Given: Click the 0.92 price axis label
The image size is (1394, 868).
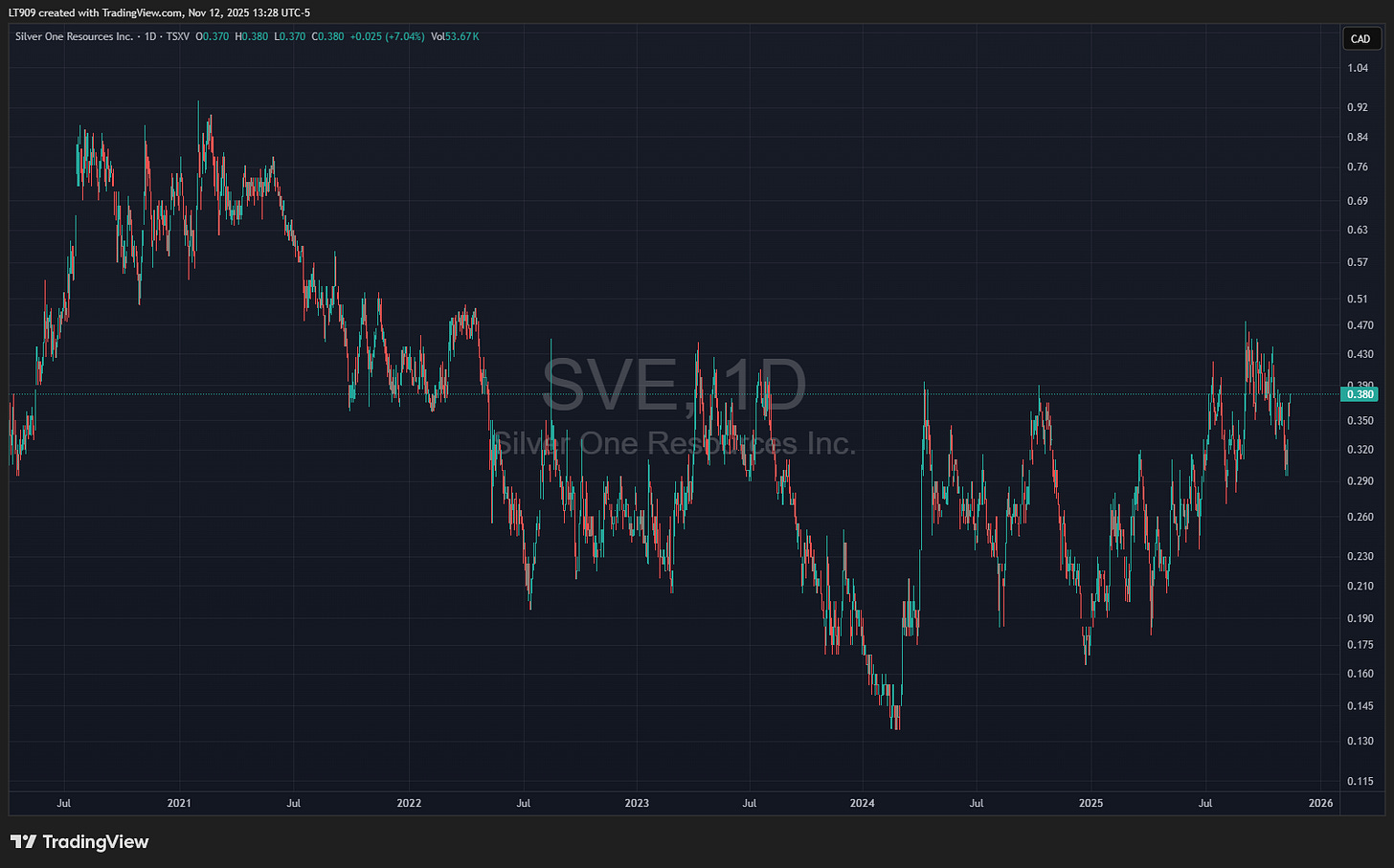Looking at the screenshot, I should coord(1358,107).
